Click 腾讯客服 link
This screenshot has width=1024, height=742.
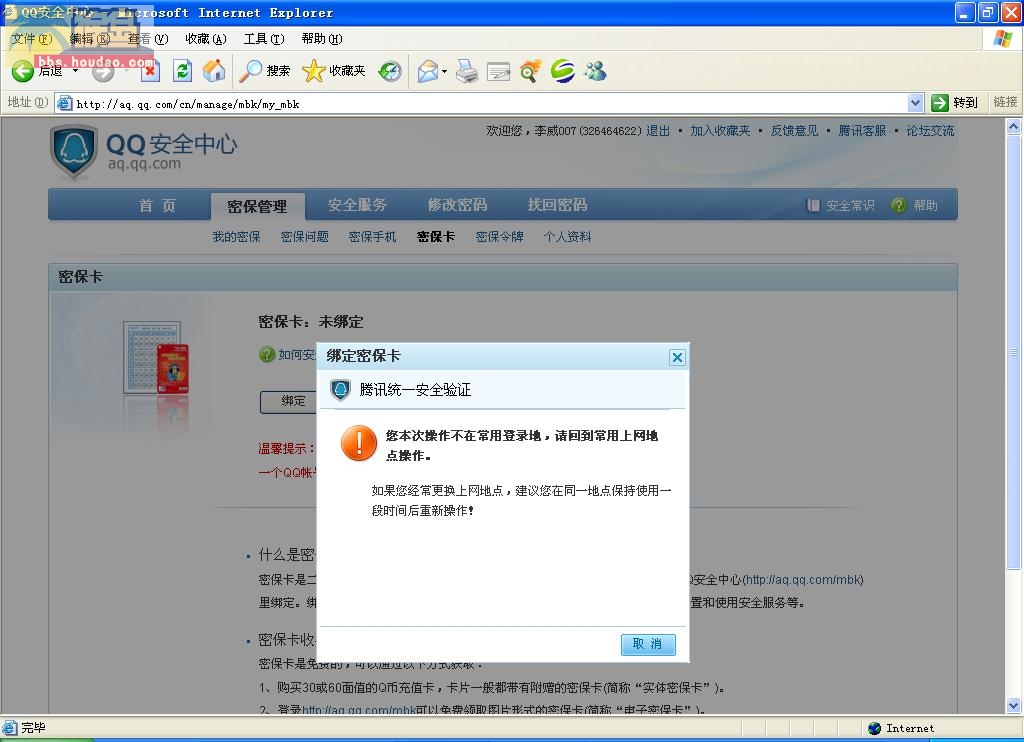[862, 131]
